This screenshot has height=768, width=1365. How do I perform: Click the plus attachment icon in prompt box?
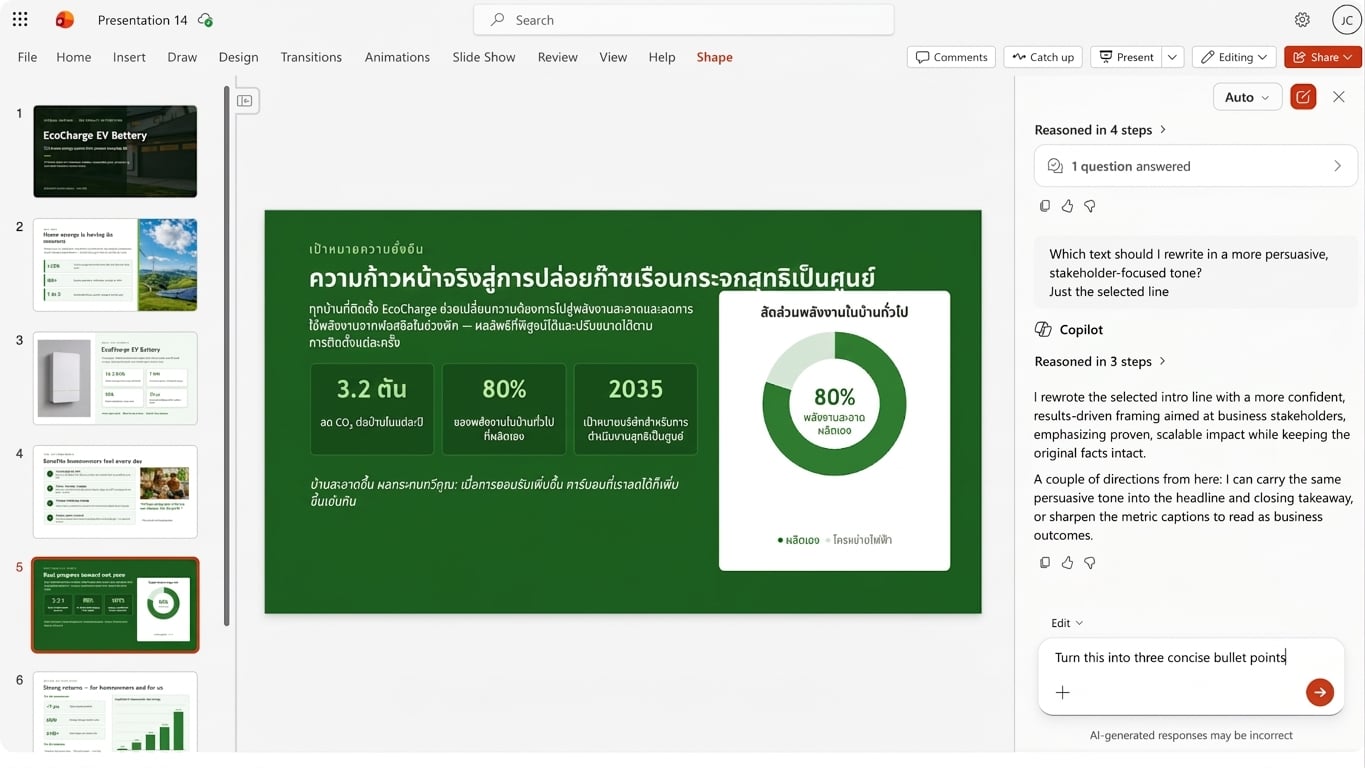[x=1063, y=692]
